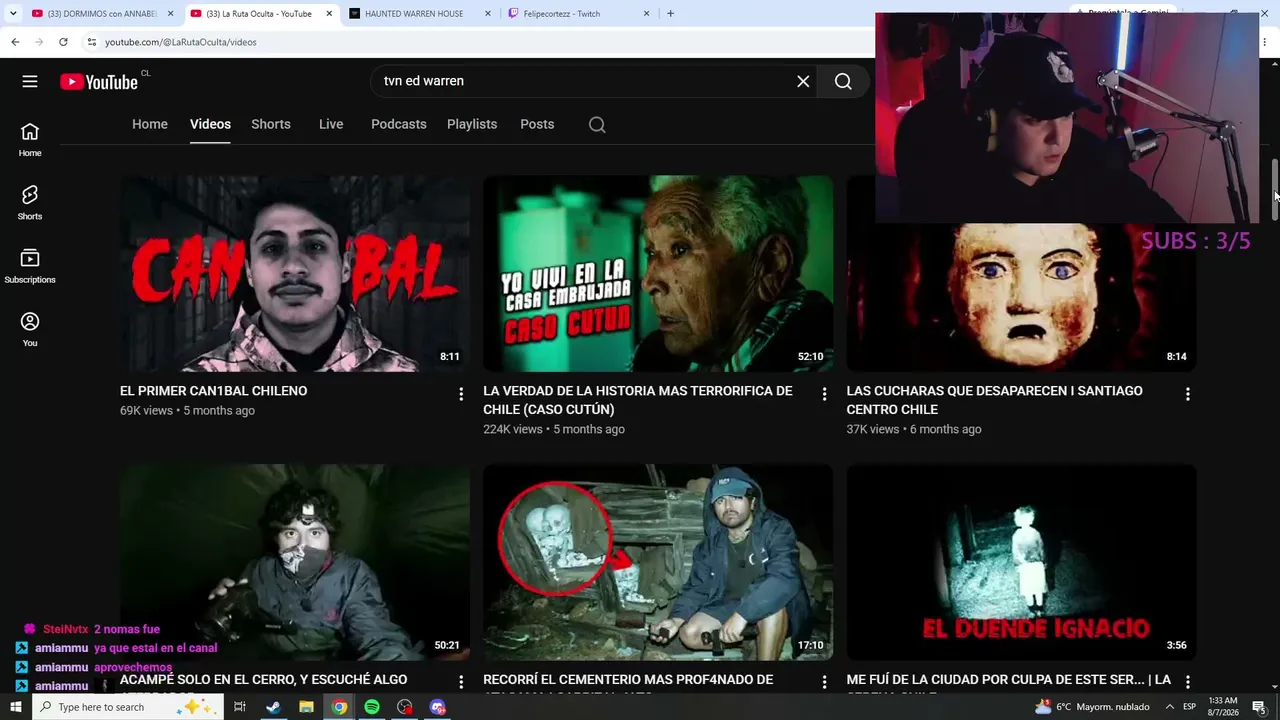Open LA VERDAD DE LA HISTORIA MAS TERRORIFICA title
Screen dimensions: 1280x720
click(638, 400)
